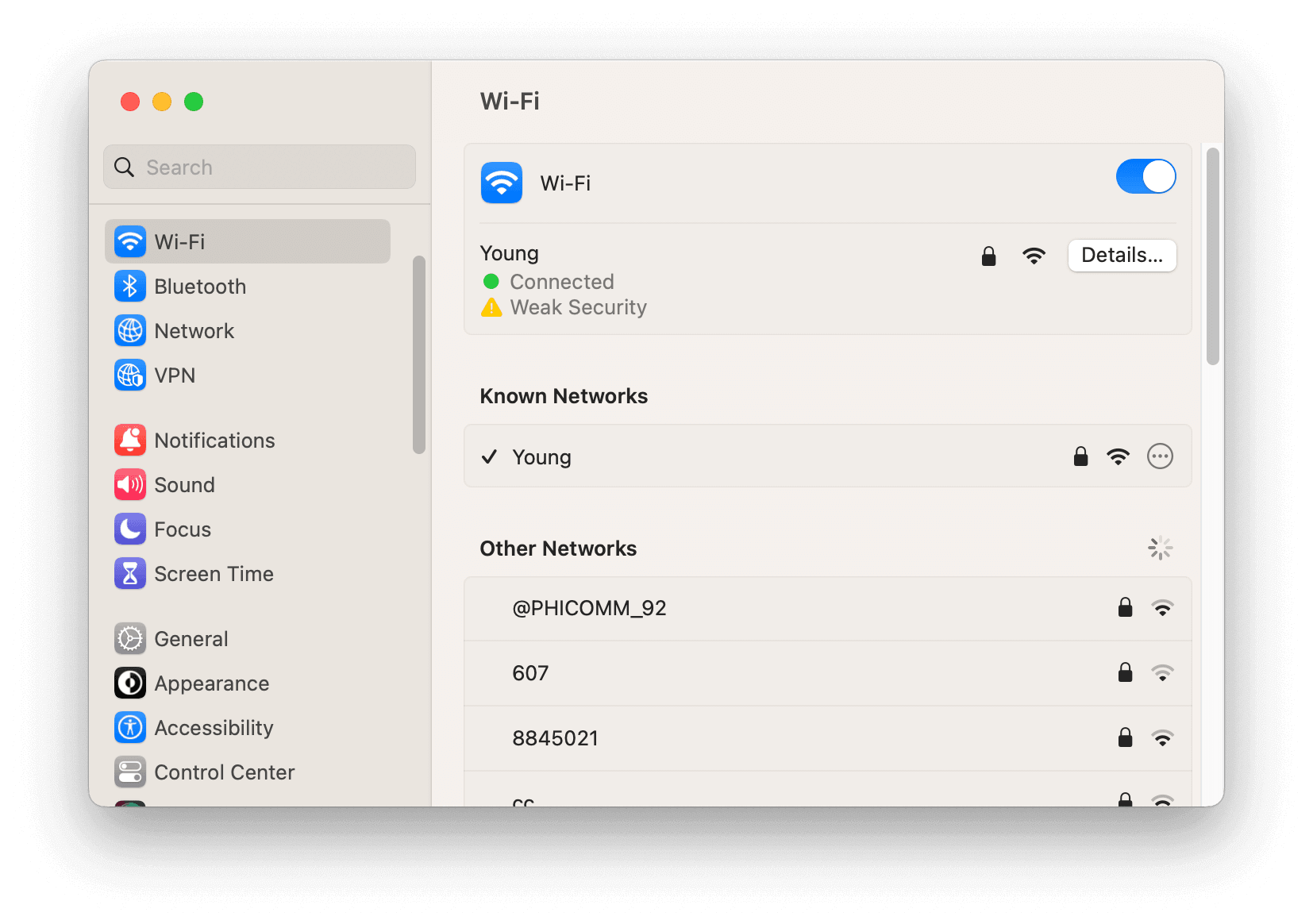Minimize the window with the yellow button
1313x924 pixels.
coord(162,102)
